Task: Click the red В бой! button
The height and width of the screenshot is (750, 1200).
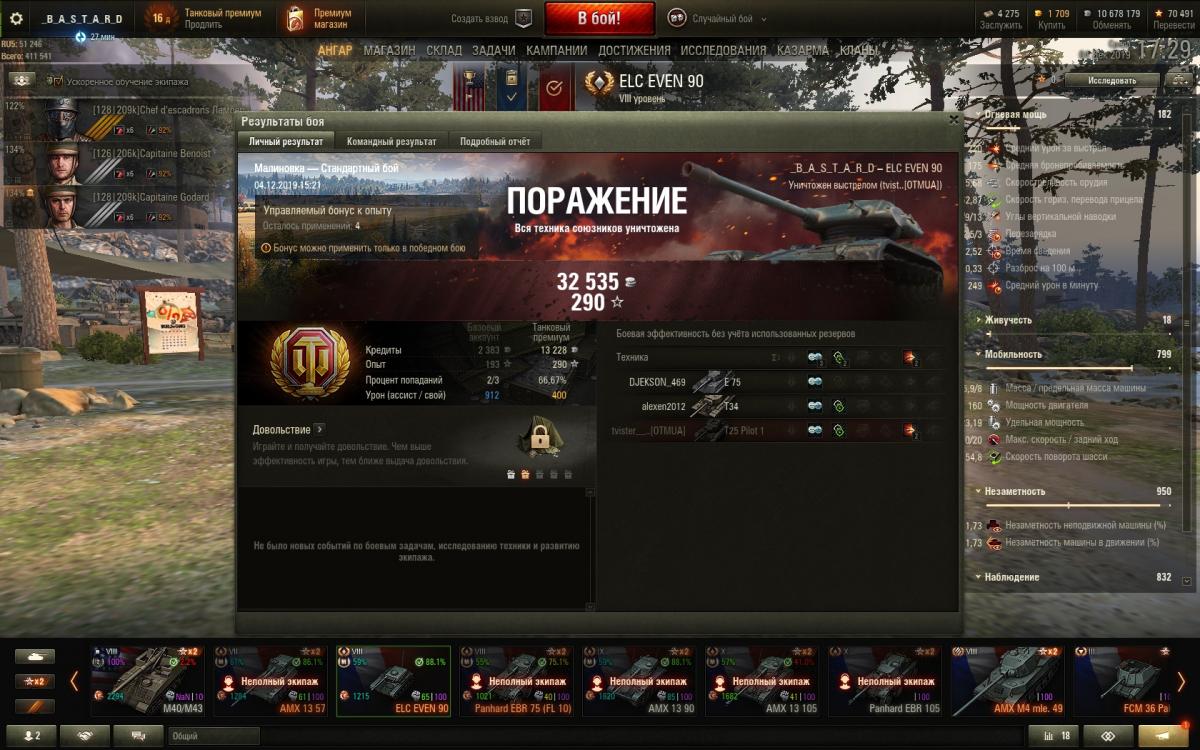Action: pyautogui.click(x=599, y=18)
